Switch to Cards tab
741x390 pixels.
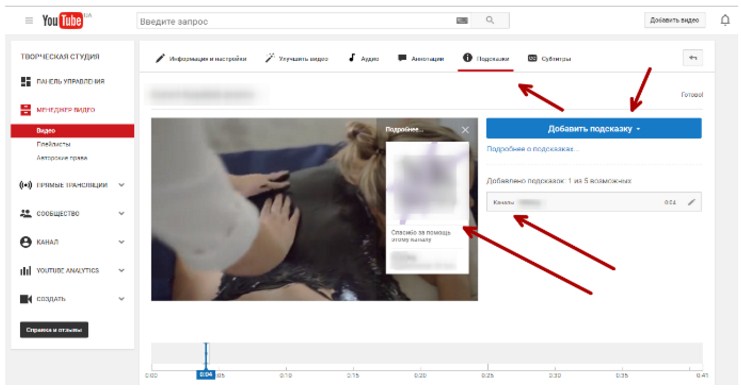coord(486,59)
